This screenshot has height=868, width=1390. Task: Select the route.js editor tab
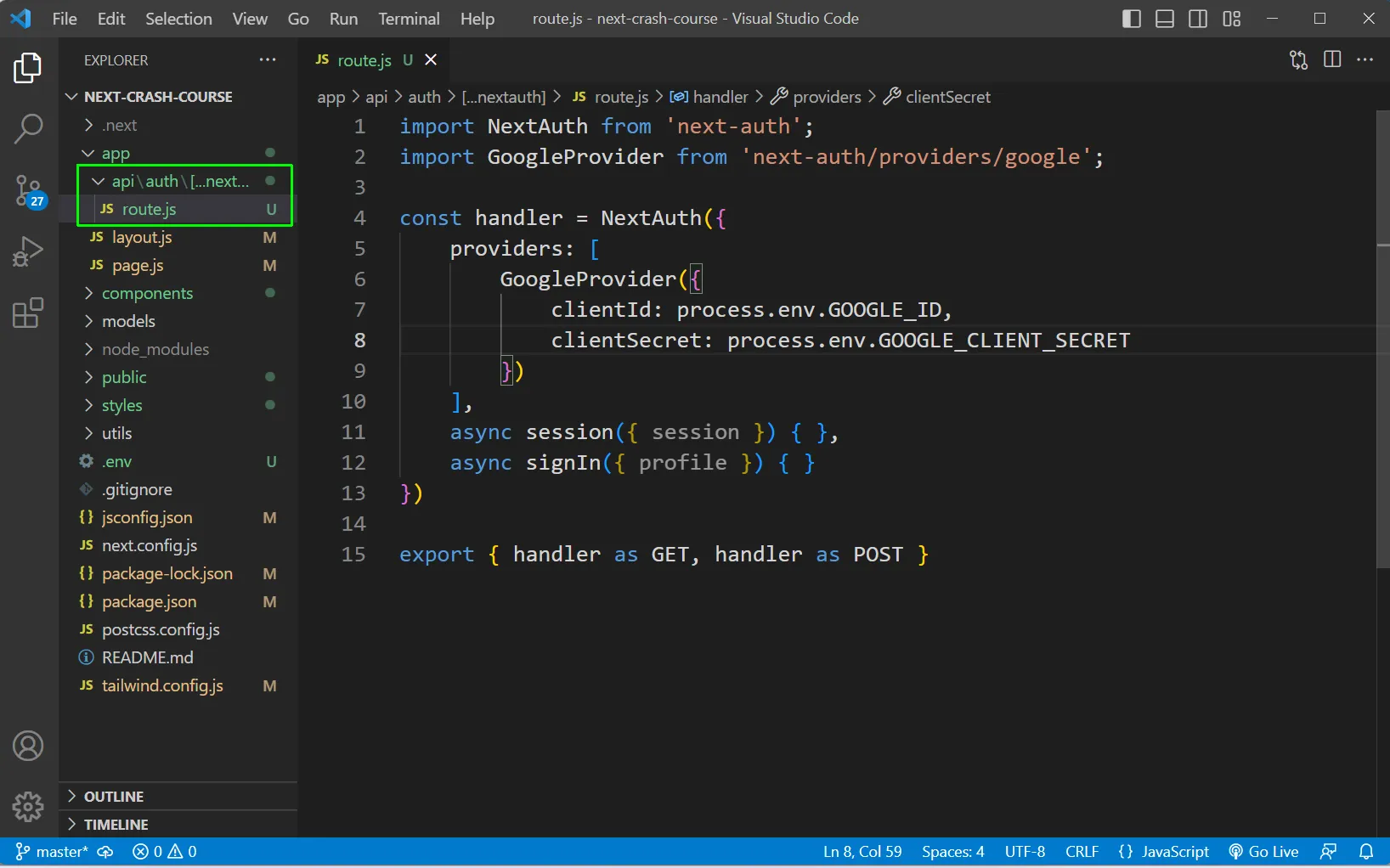(374, 59)
